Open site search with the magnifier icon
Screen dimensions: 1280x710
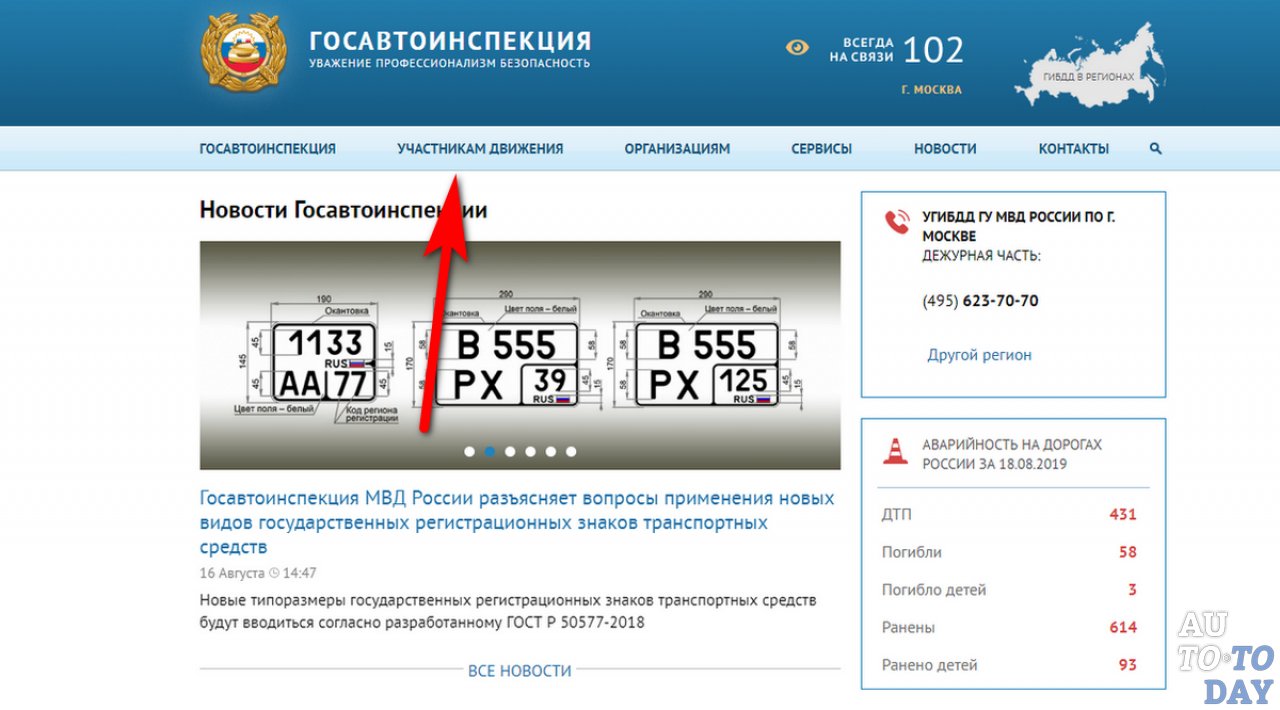point(1155,147)
